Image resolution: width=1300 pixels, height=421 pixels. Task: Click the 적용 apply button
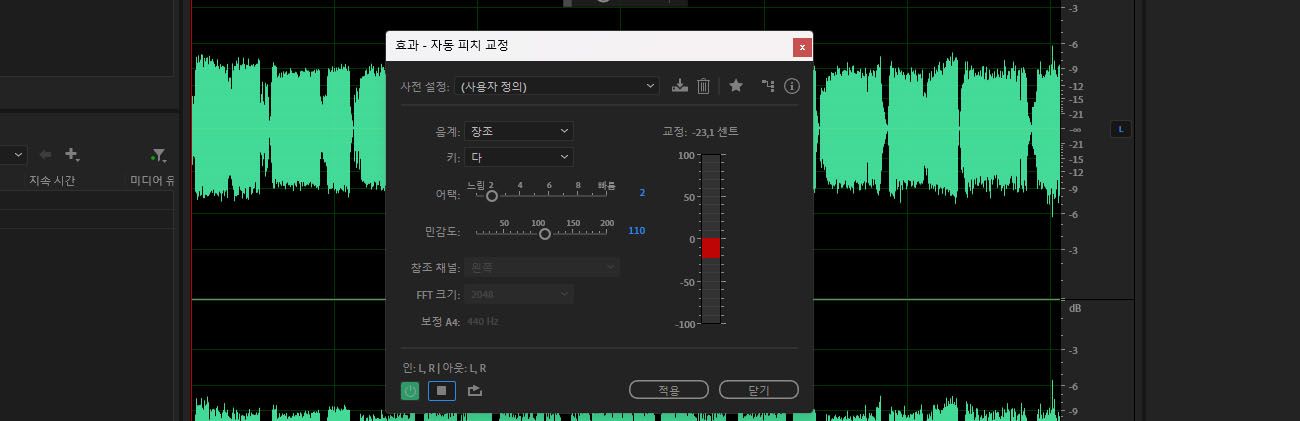(669, 390)
